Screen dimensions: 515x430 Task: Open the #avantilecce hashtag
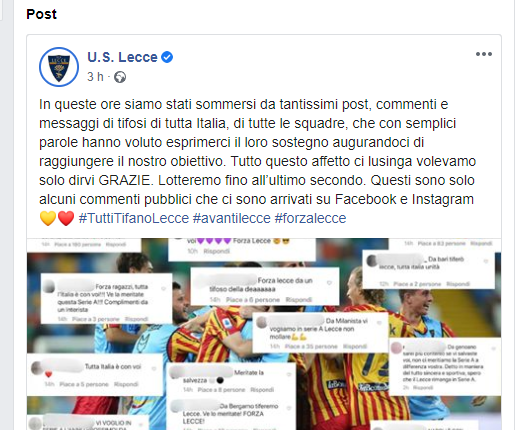point(232,218)
